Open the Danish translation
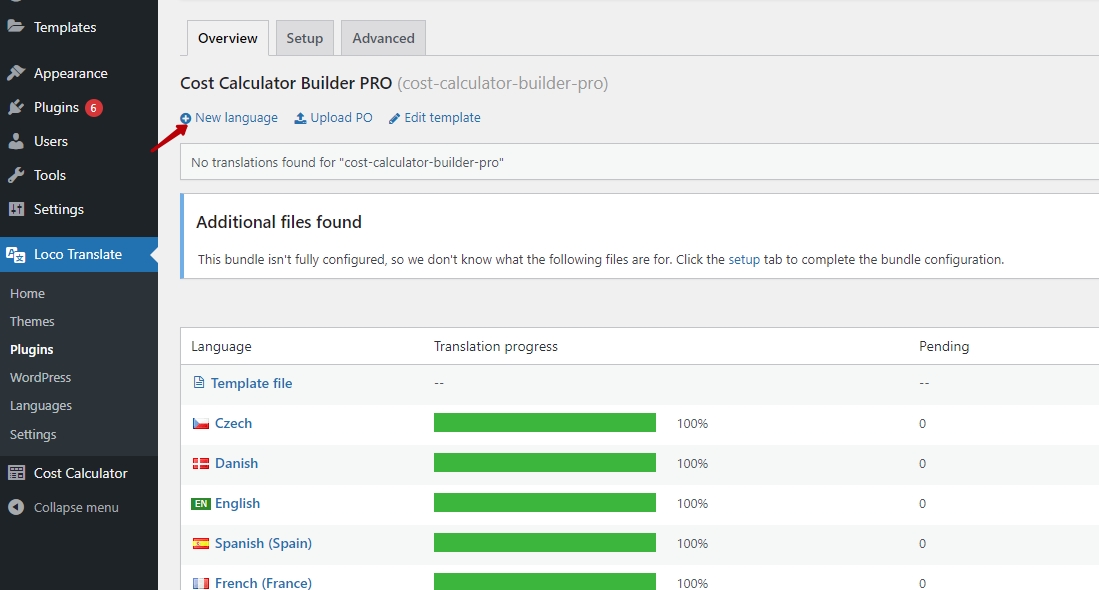 pos(236,463)
